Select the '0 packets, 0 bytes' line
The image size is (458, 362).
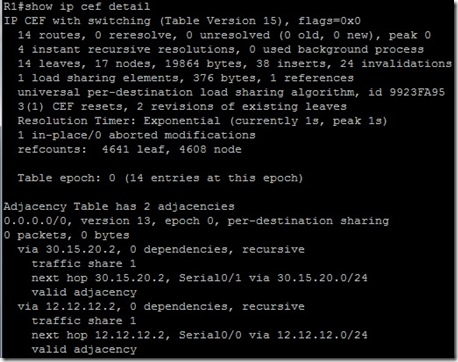click(67, 235)
